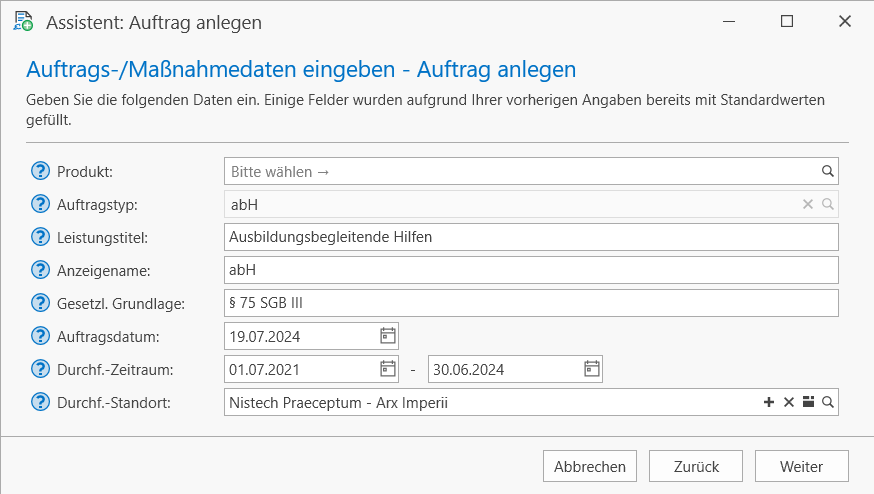874x494 pixels.
Task: Click into the Leistungstitel text field
Action: (x=531, y=237)
